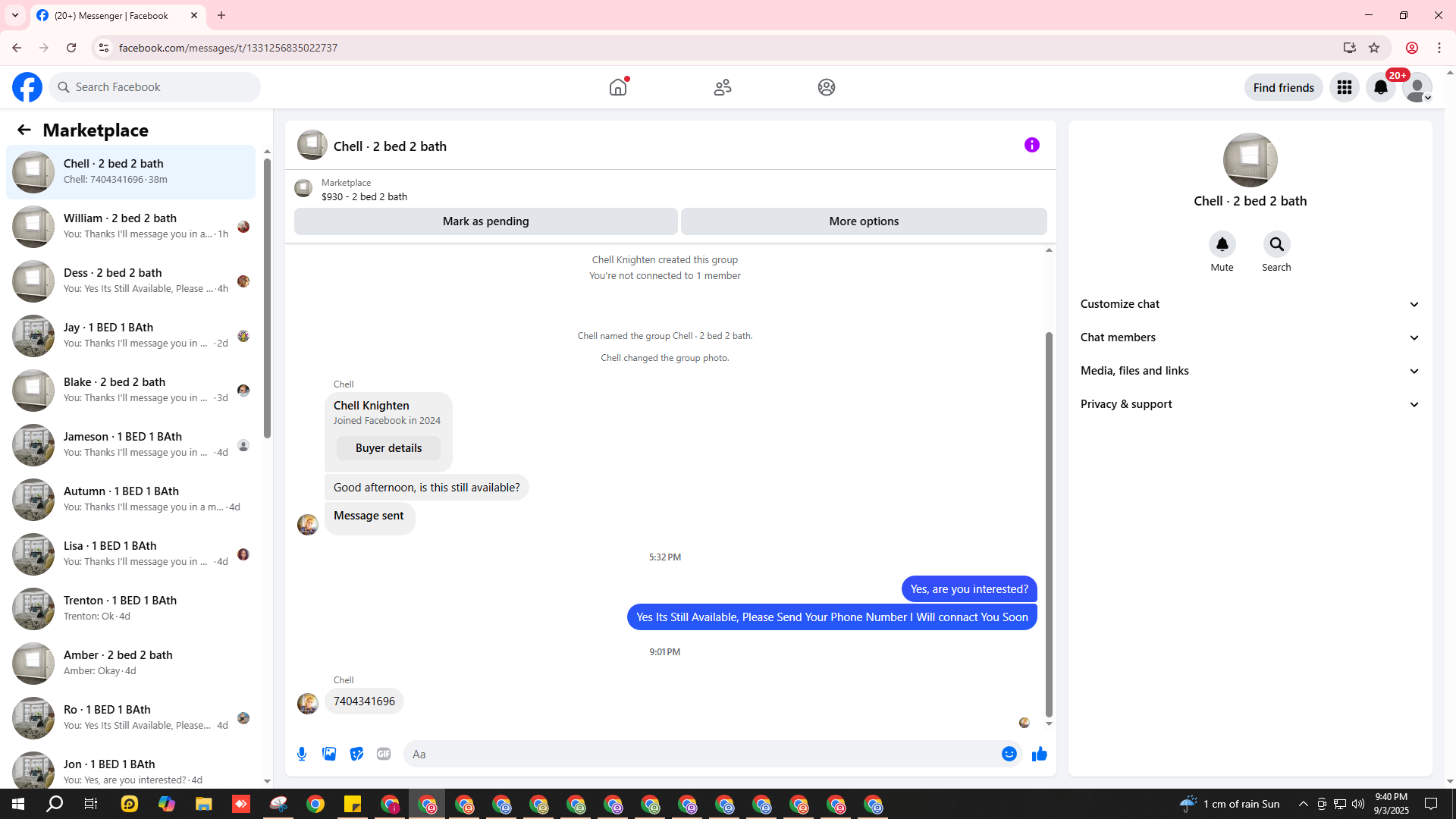This screenshot has height=819, width=1456.
Task: Open the emoji picker
Action: coord(1009,754)
